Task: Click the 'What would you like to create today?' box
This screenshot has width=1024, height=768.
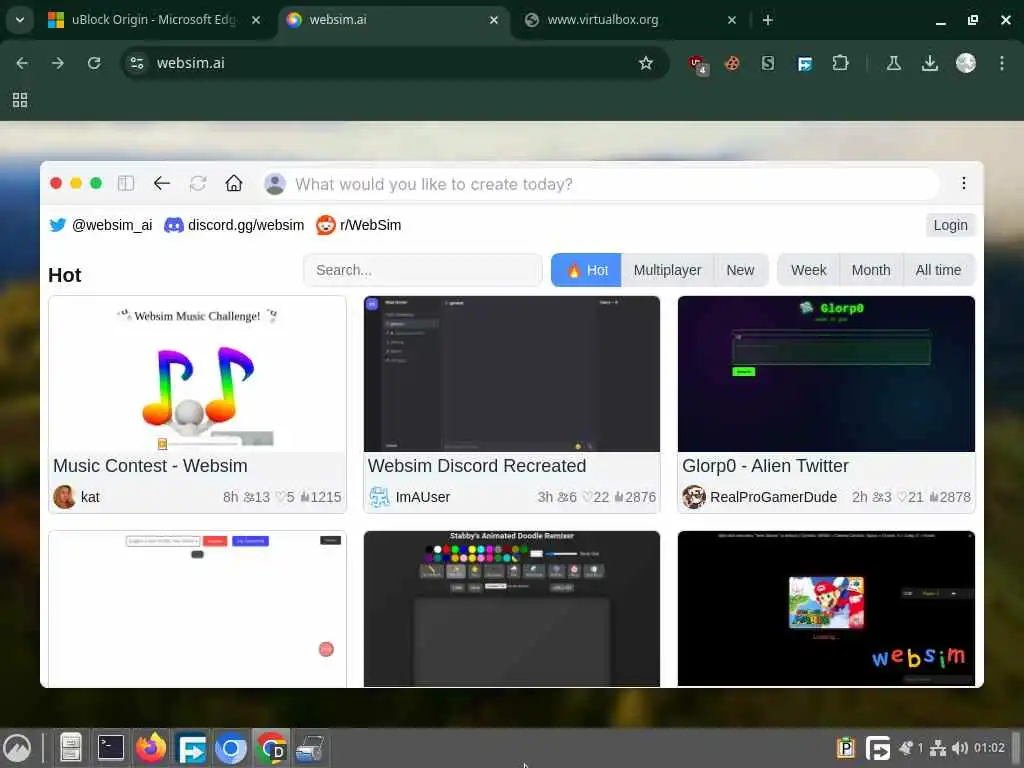Action: (x=601, y=184)
